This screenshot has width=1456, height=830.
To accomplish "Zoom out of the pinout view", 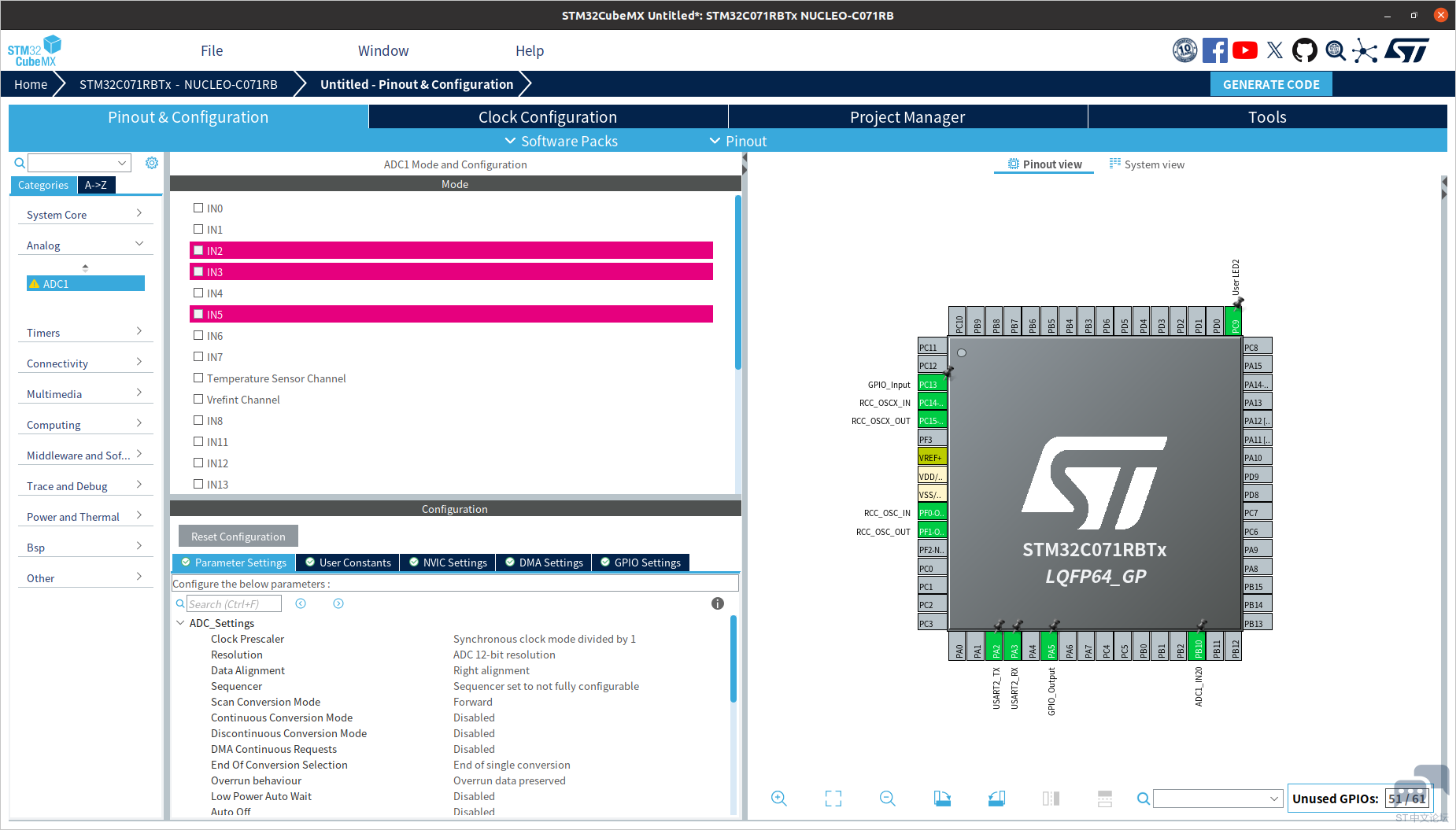I will 888,799.
